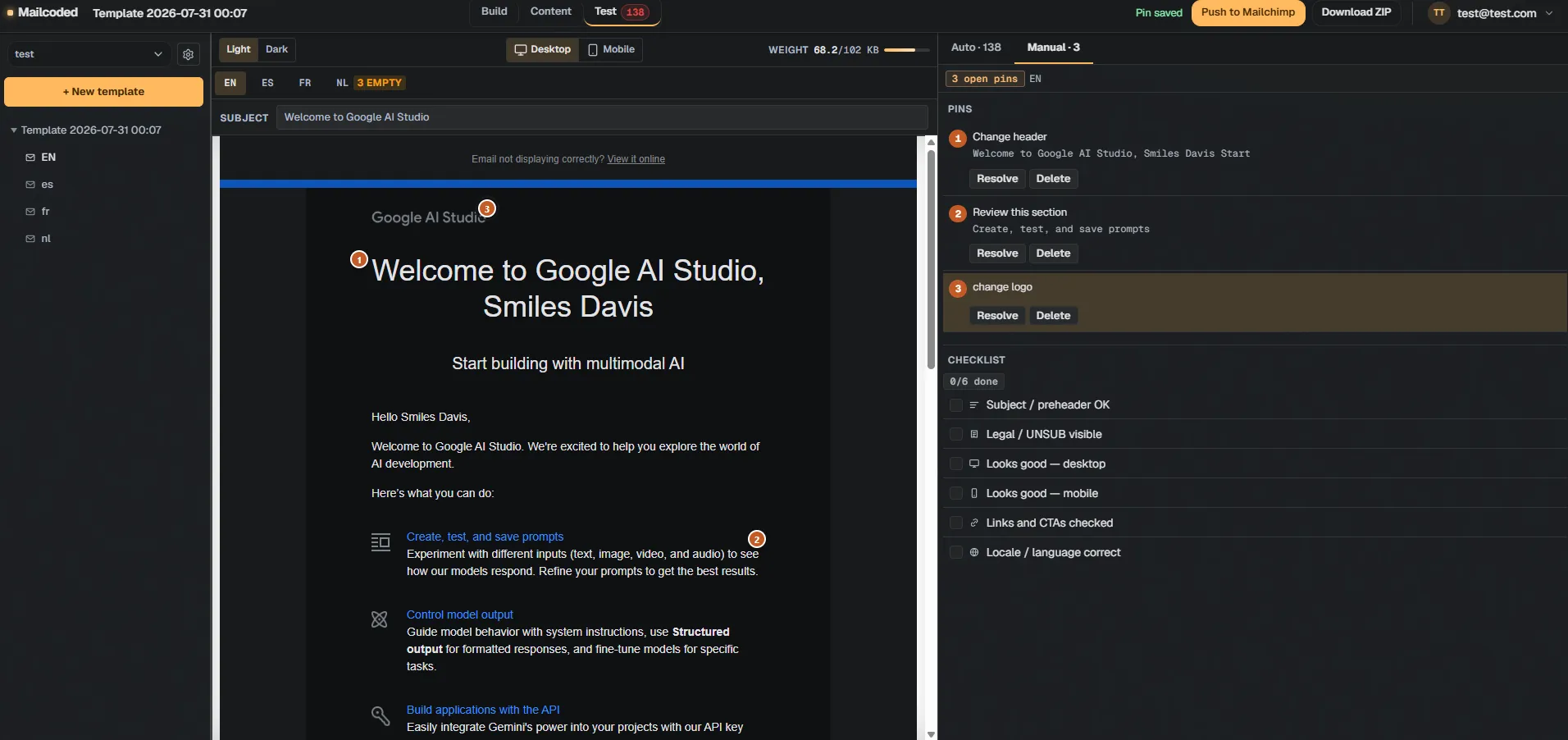Open Build applications with the API link
Viewport: 1568px width, 740px height.
pos(483,710)
